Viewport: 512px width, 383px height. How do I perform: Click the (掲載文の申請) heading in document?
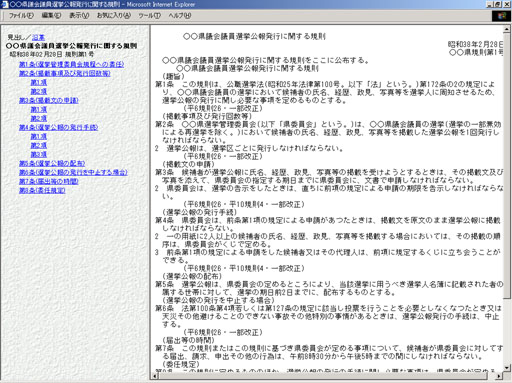click(x=188, y=164)
